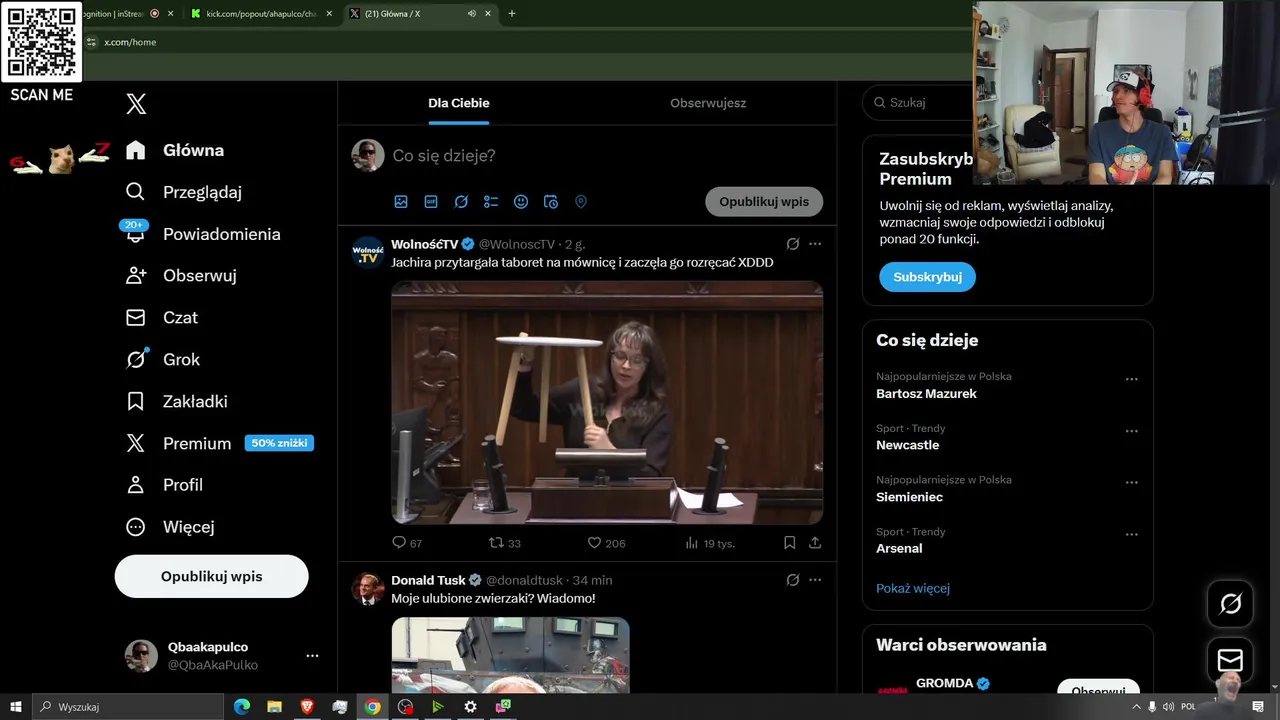Image resolution: width=1280 pixels, height=720 pixels.
Task: Schedule the post with calendar icon
Action: (551, 202)
